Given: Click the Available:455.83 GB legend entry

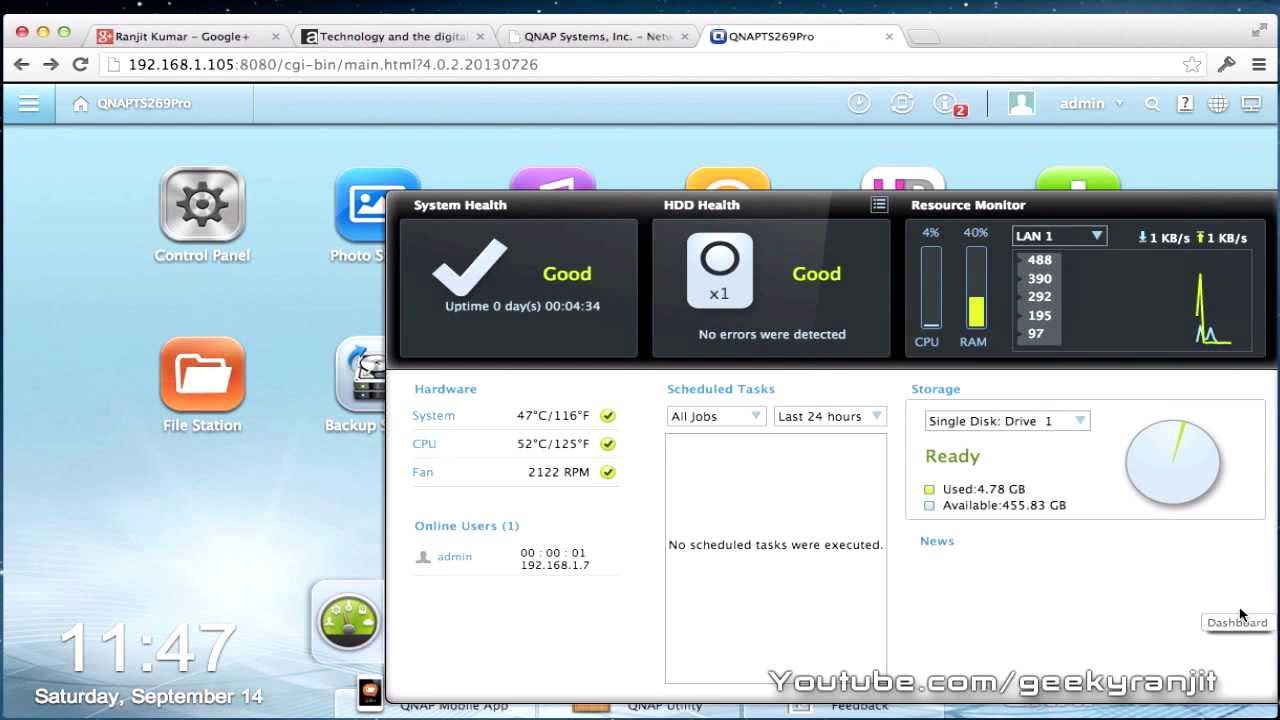Looking at the screenshot, I should pos(995,506).
